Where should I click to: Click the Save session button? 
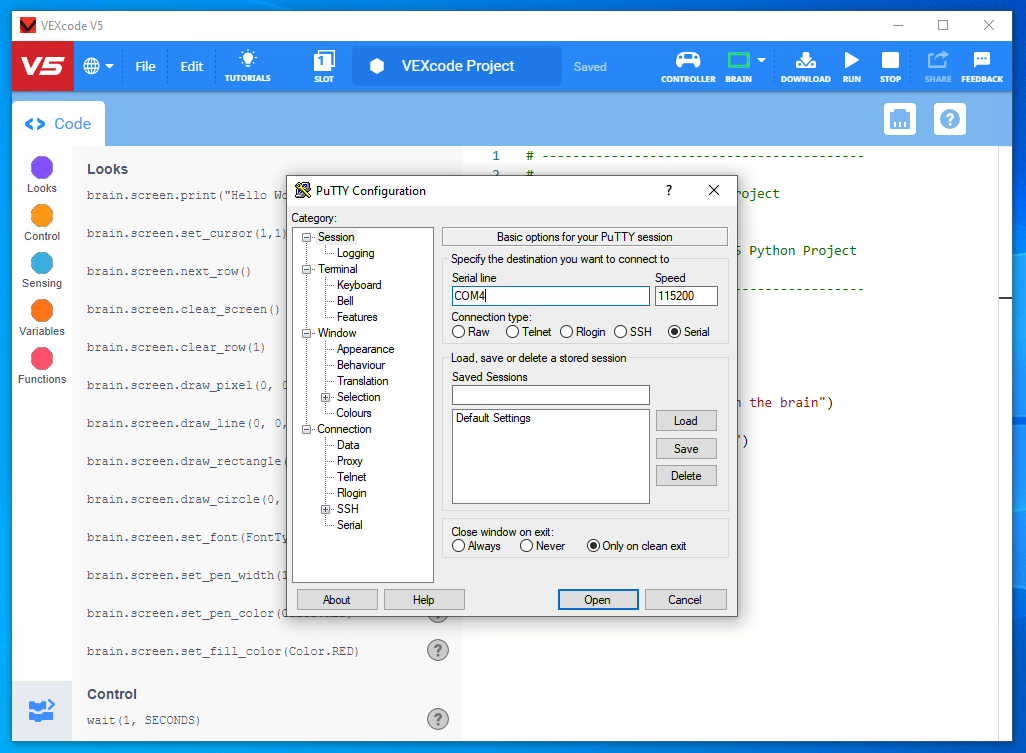(686, 449)
